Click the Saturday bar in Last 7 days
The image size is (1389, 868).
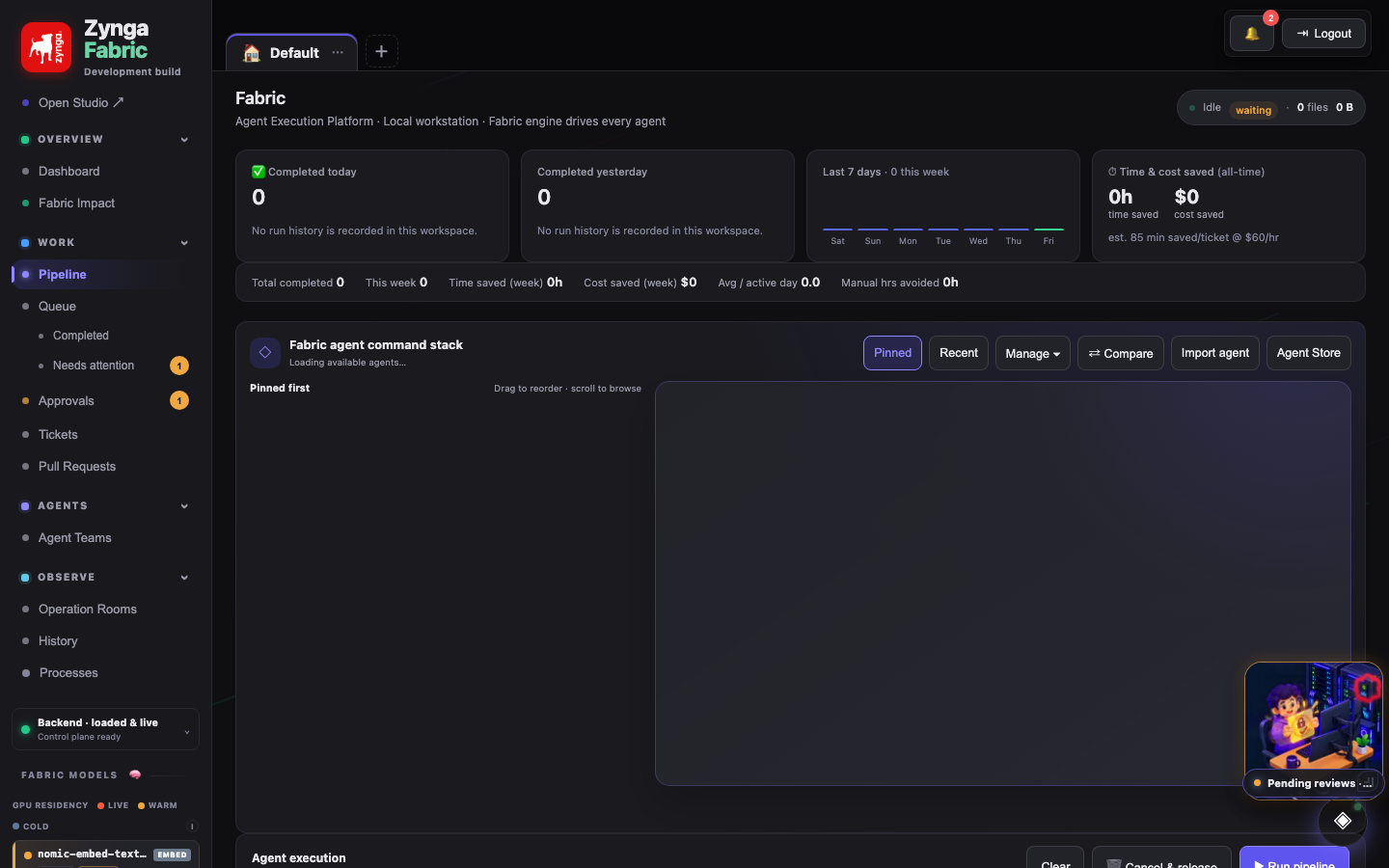point(837,230)
